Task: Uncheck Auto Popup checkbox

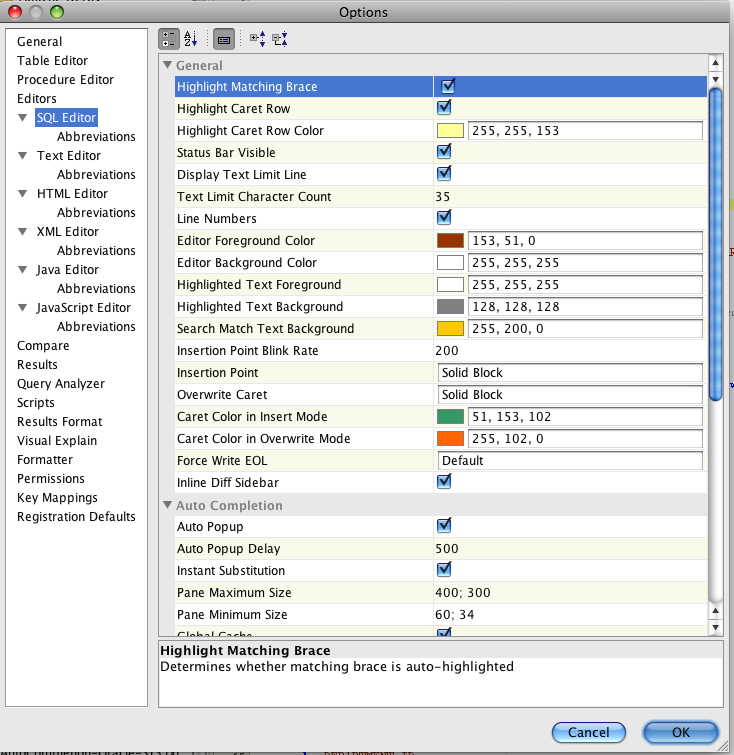Action: click(x=444, y=525)
